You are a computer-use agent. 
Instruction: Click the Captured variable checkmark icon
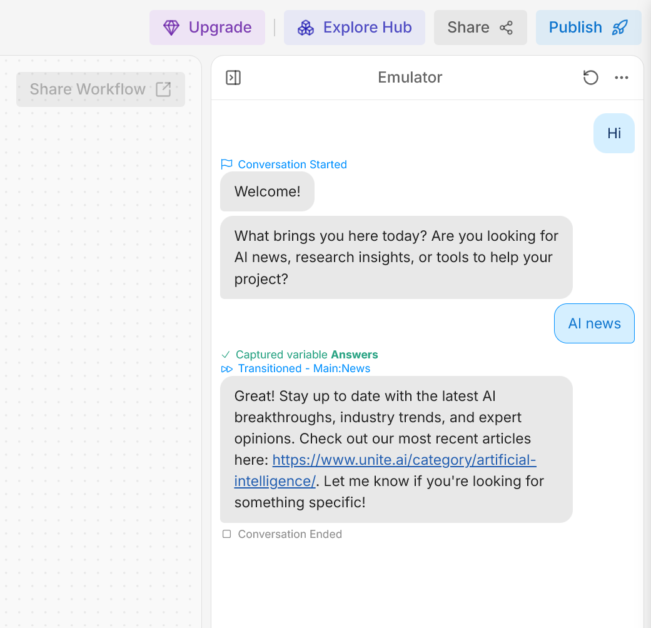point(225,354)
